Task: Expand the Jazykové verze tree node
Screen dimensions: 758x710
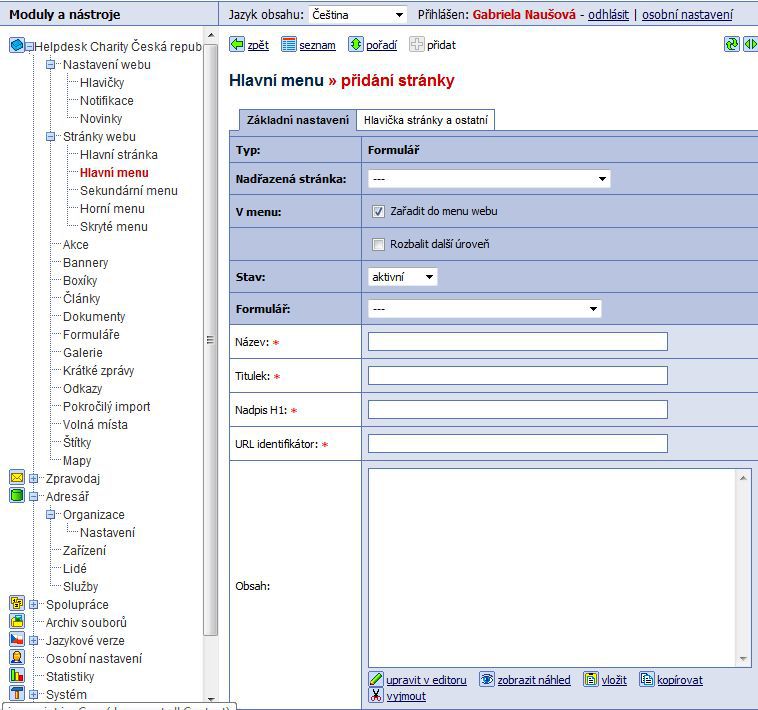Action: [33, 640]
